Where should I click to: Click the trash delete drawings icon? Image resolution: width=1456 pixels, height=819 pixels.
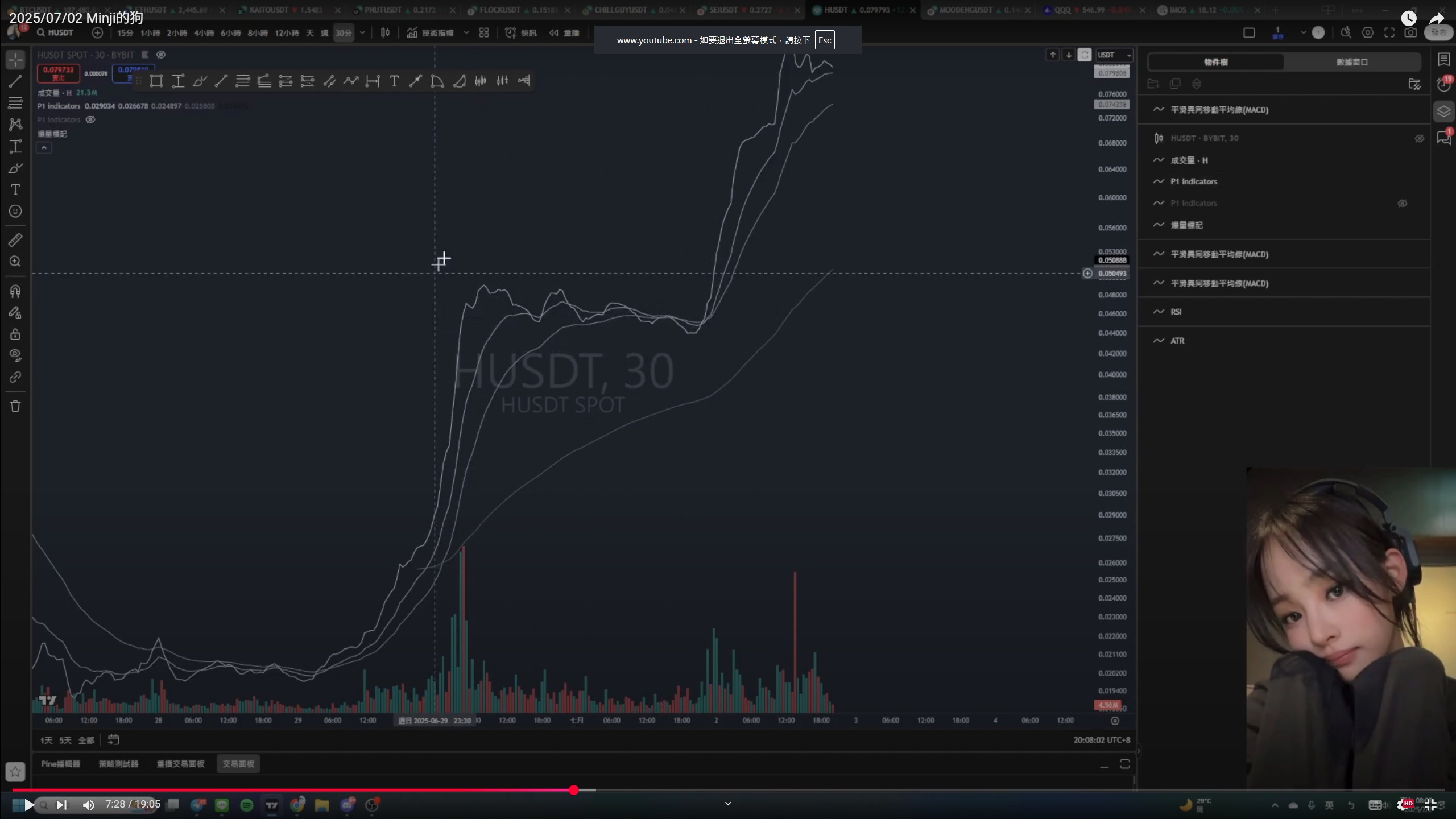15,406
